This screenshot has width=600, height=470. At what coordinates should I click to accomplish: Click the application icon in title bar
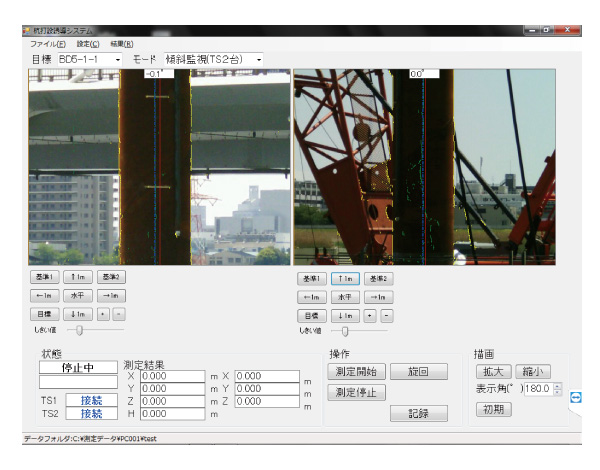pyautogui.click(x=26, y=31)
